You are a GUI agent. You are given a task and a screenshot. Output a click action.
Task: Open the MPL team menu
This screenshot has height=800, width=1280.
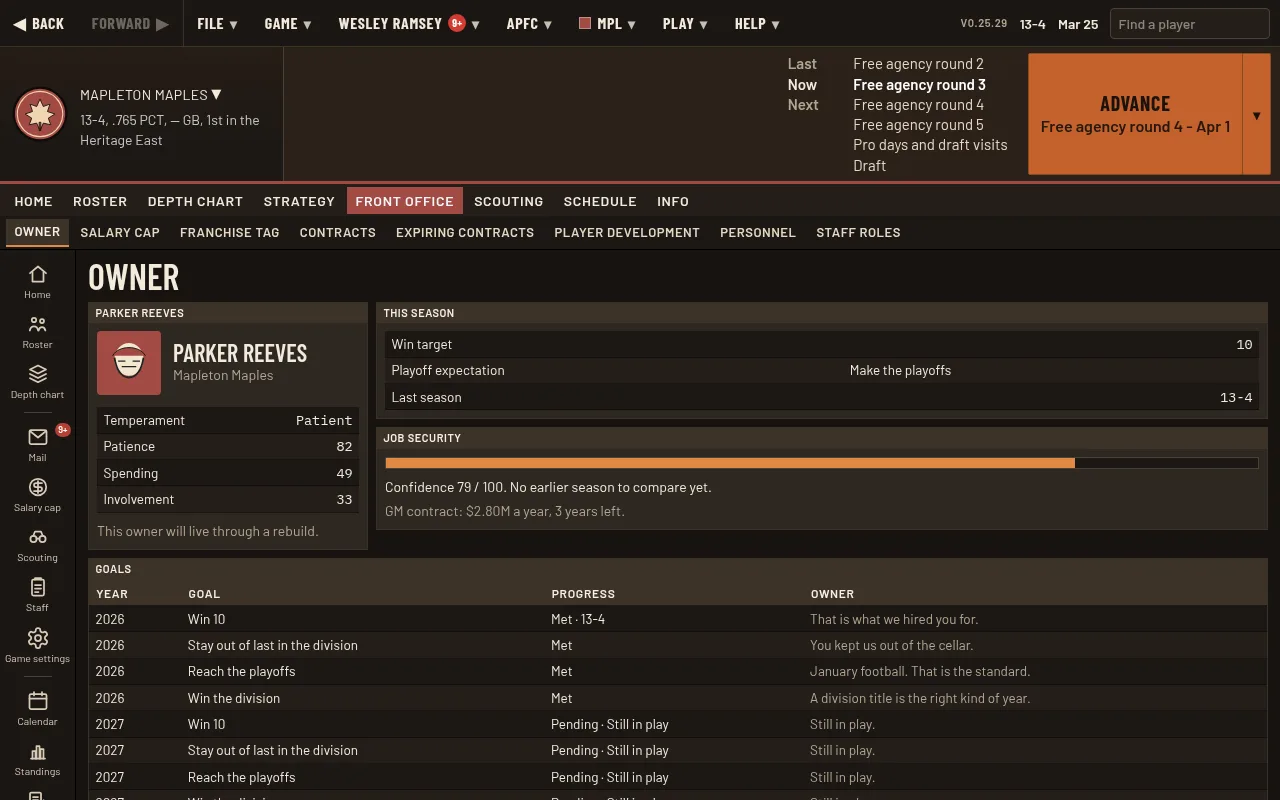coord(607,24)
